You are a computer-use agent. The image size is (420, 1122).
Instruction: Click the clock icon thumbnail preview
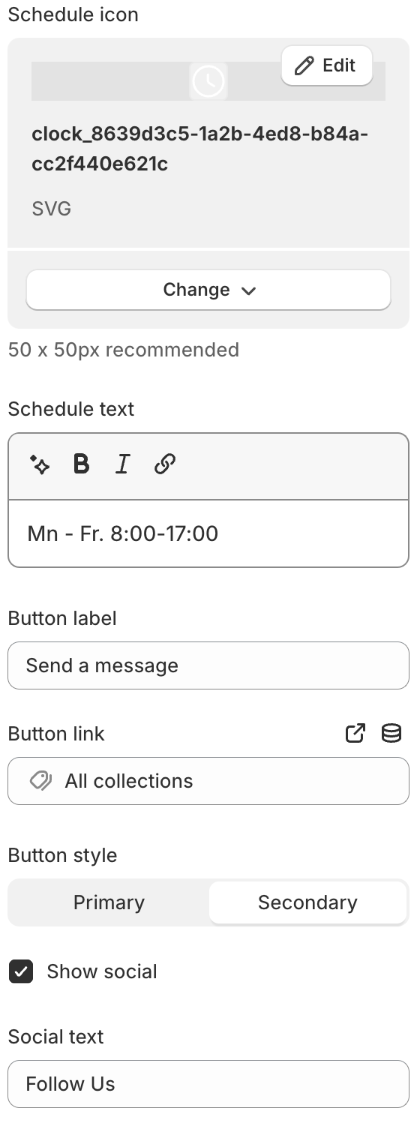tap(208, 81)
